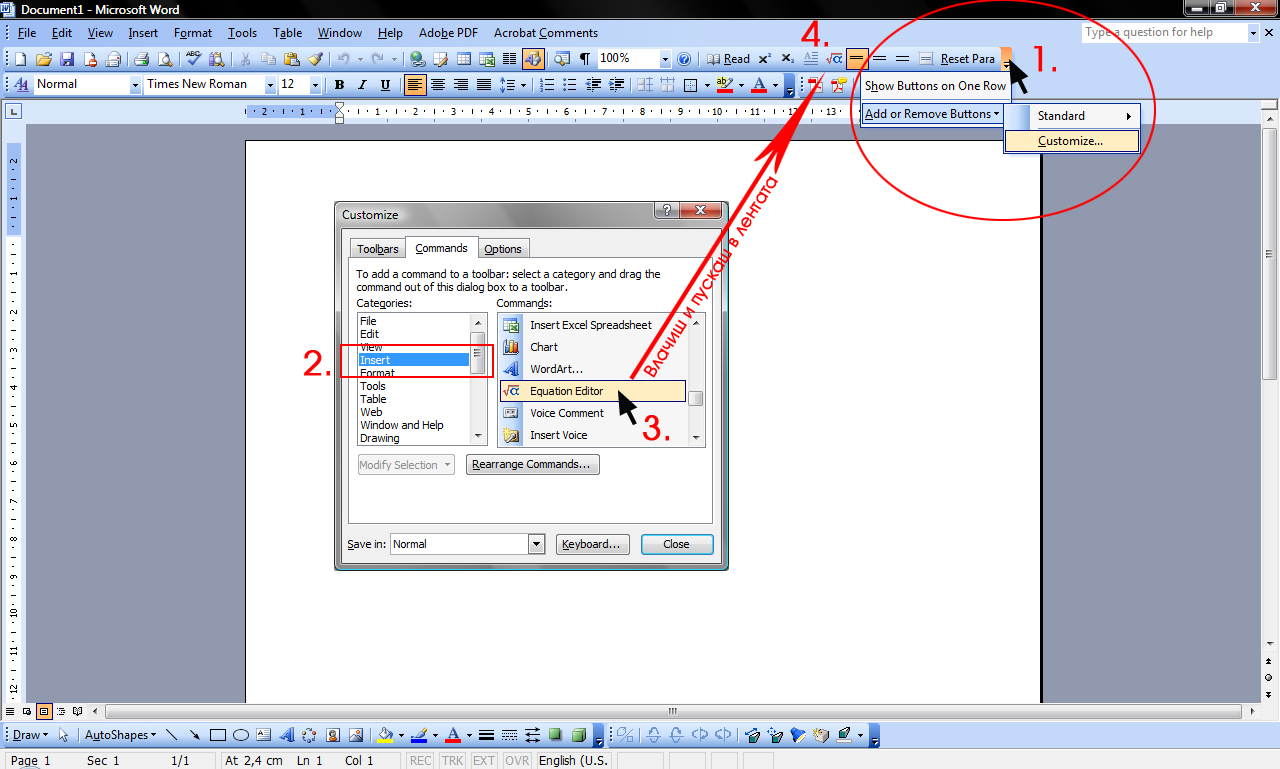Click the Equation Editor icon in the Standard toolbar
The image size is (1280, 769).
834,59
